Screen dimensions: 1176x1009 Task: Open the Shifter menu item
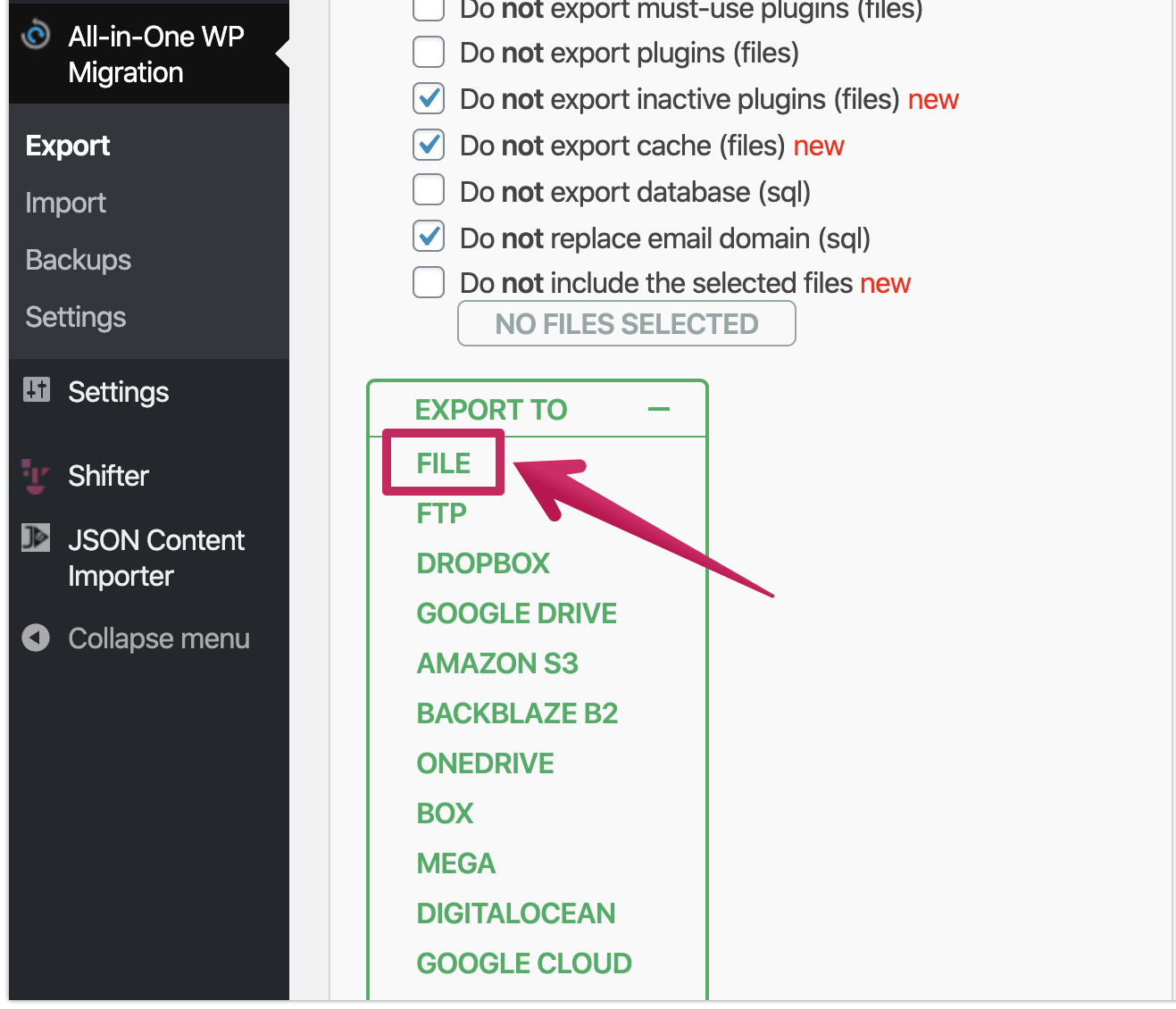click(108, 476)
